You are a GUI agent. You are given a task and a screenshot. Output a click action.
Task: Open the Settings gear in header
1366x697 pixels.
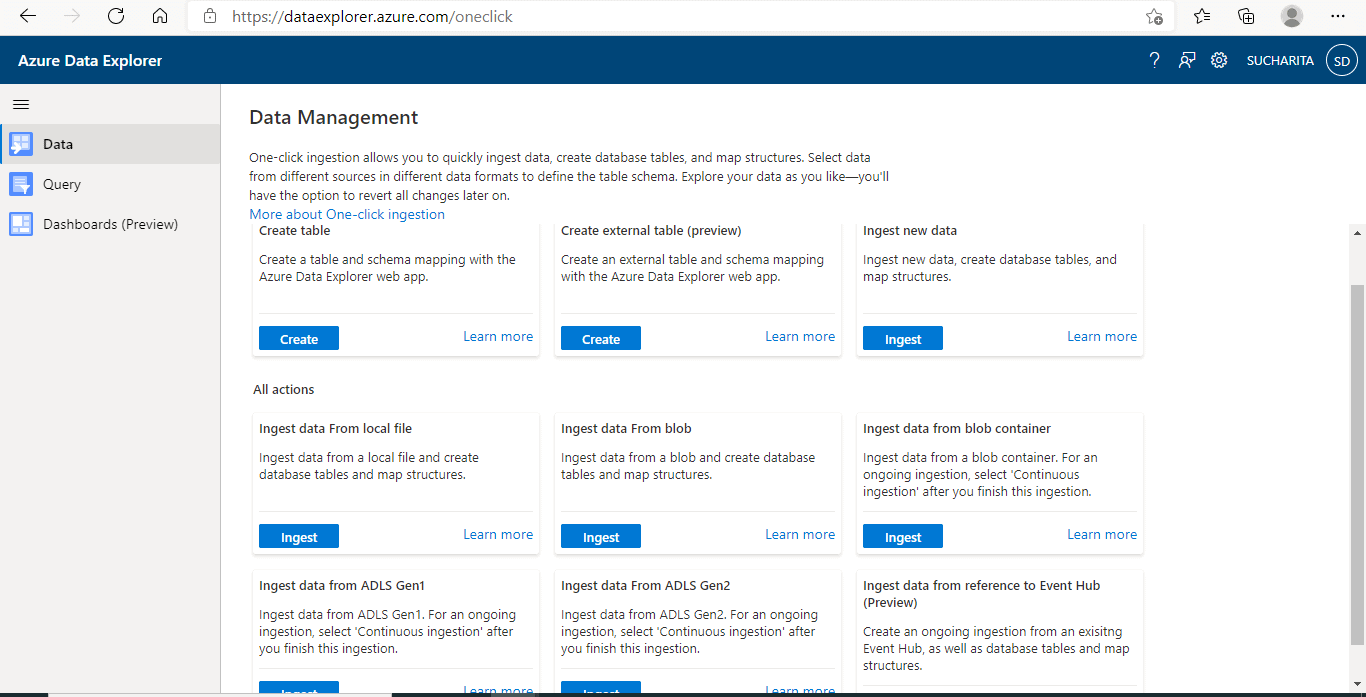[1219, 60]
